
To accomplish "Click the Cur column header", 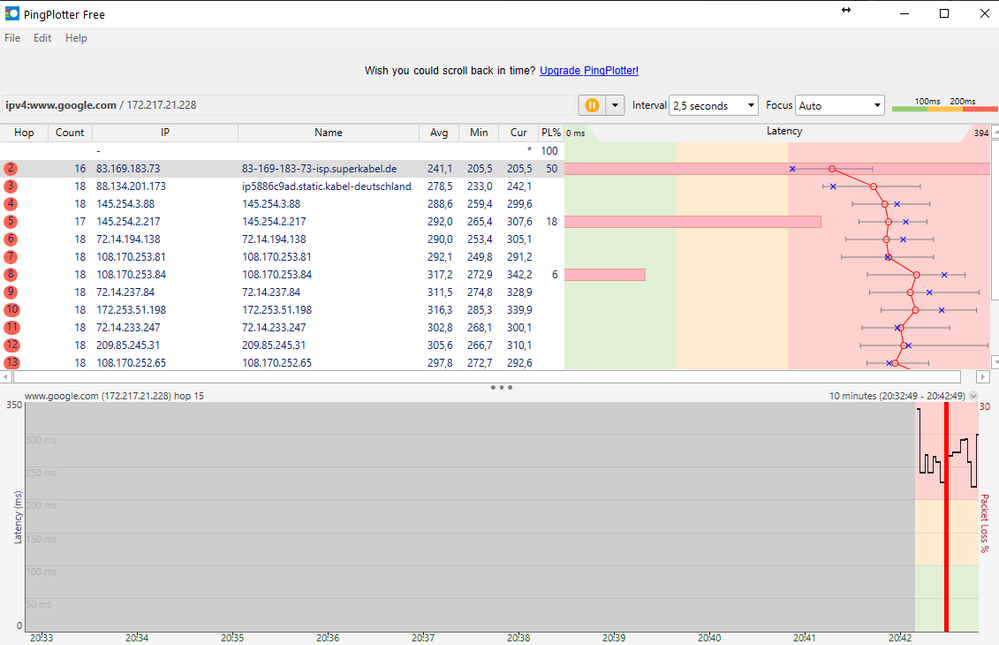I will click(x=519, y=133).
